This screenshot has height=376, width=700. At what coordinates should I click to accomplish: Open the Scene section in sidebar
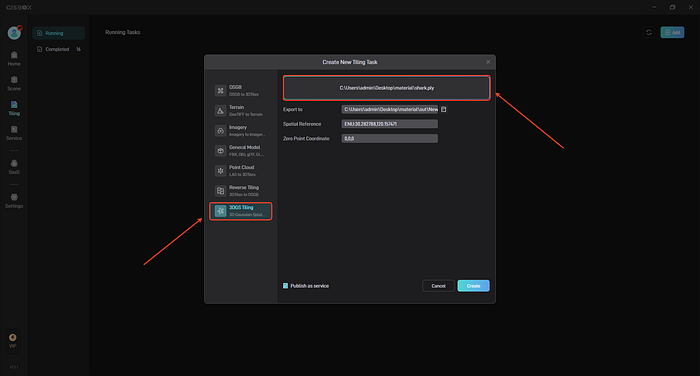[14, 84]
